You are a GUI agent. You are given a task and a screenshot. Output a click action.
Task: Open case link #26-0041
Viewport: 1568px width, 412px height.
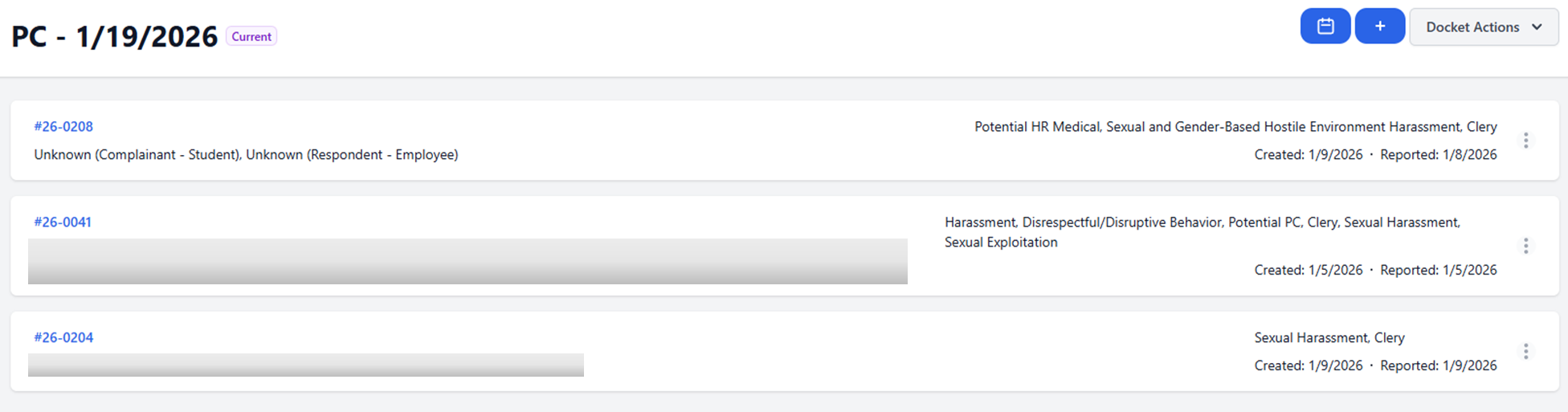click(63, 222)
